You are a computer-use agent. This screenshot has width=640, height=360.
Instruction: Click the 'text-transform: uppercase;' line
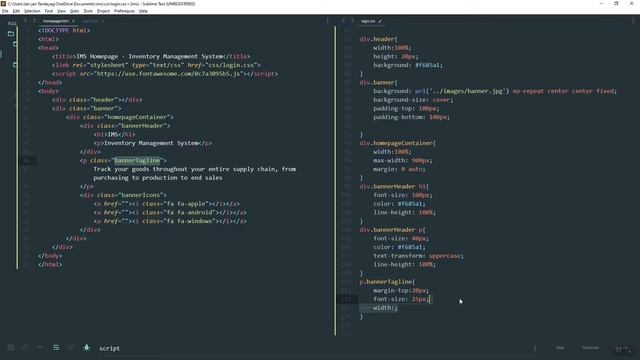pyautogui.click(x=418, y=256)
